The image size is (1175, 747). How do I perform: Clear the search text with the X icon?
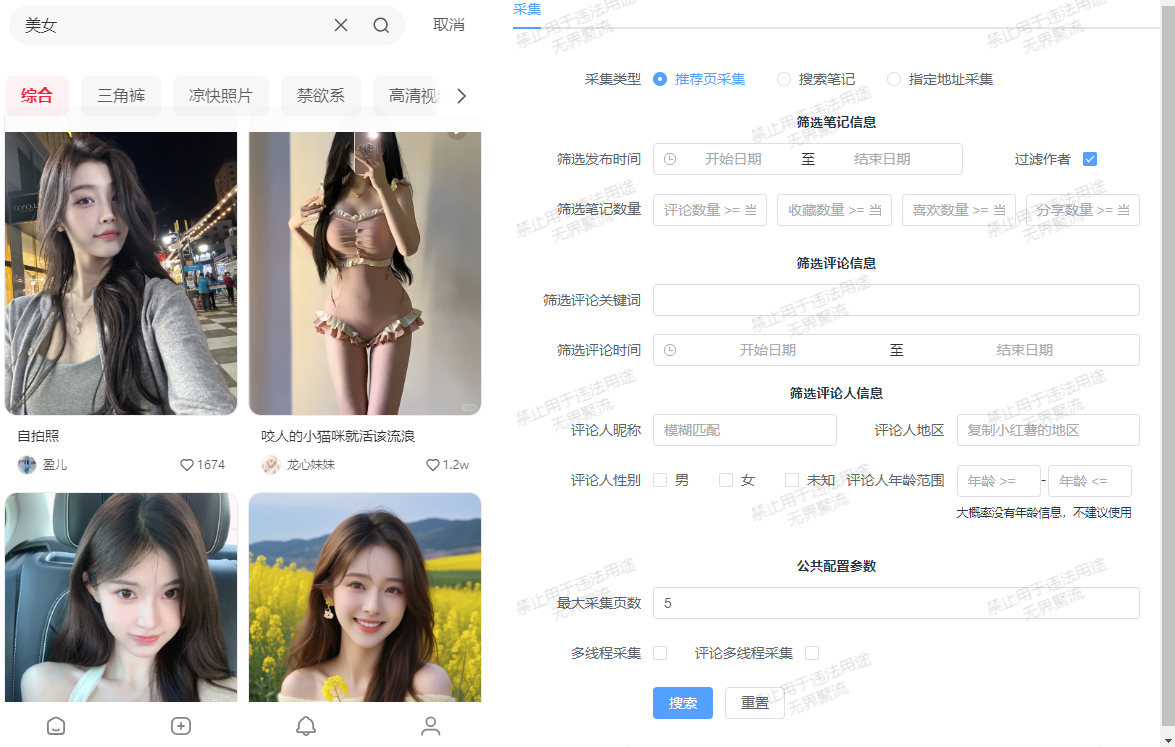(341, 25)
